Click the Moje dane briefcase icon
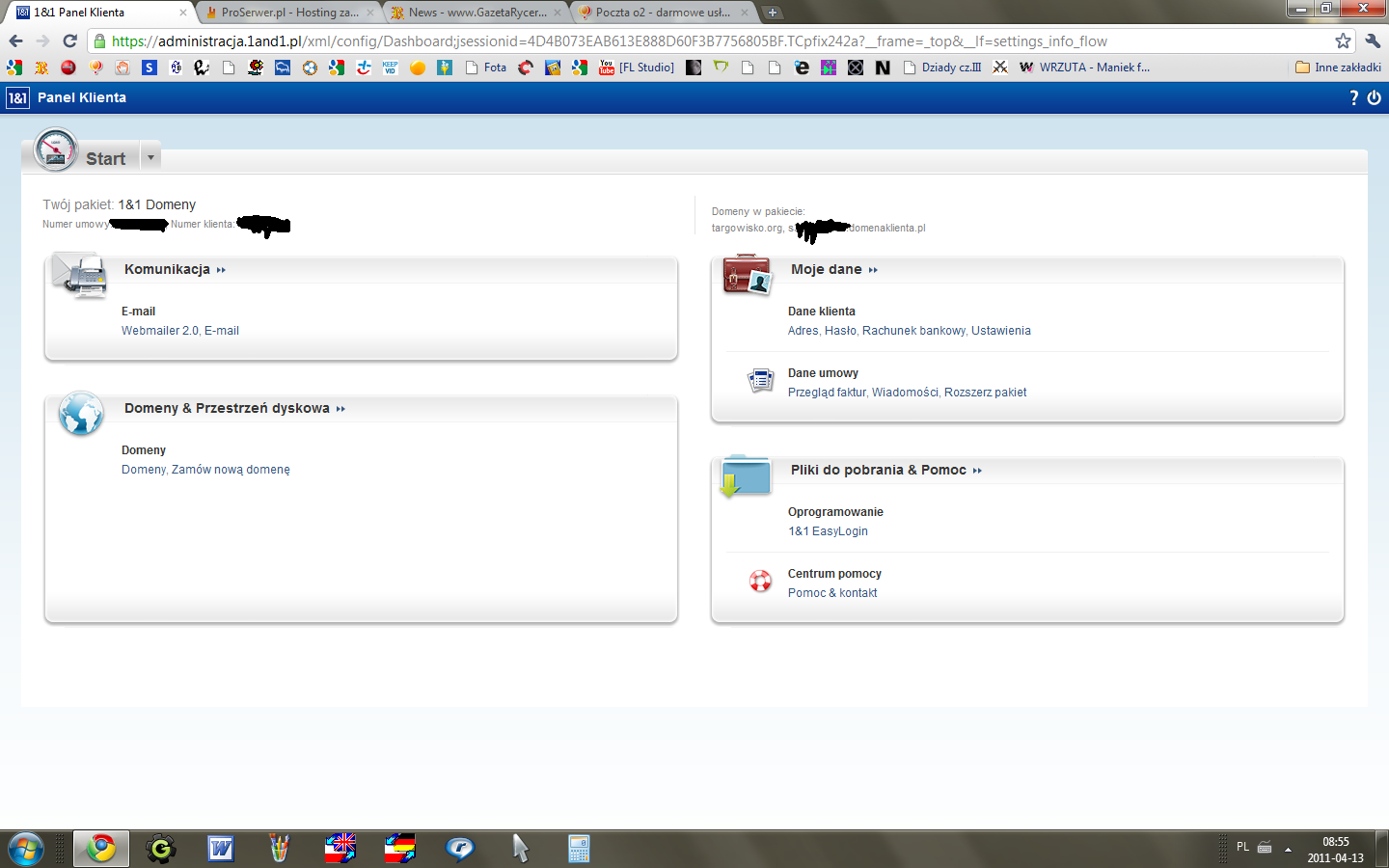The width and height of the screenshot is (1389, 868). (747, 275)
